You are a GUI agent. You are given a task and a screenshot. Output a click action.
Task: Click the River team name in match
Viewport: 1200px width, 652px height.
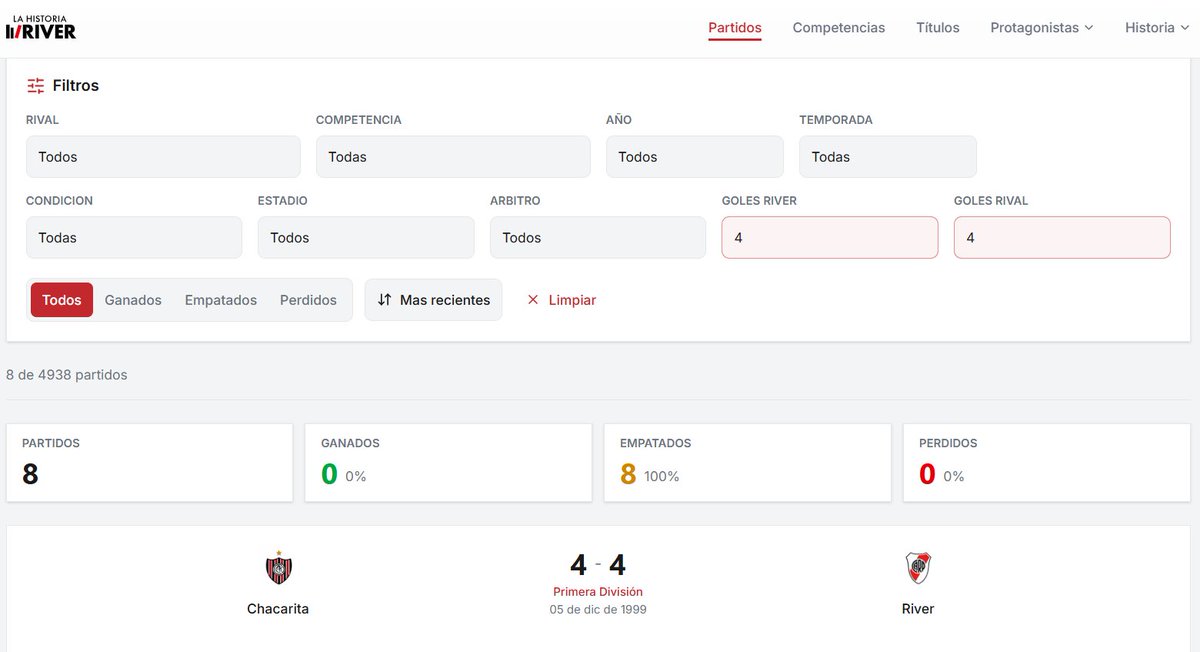(918, 608)
